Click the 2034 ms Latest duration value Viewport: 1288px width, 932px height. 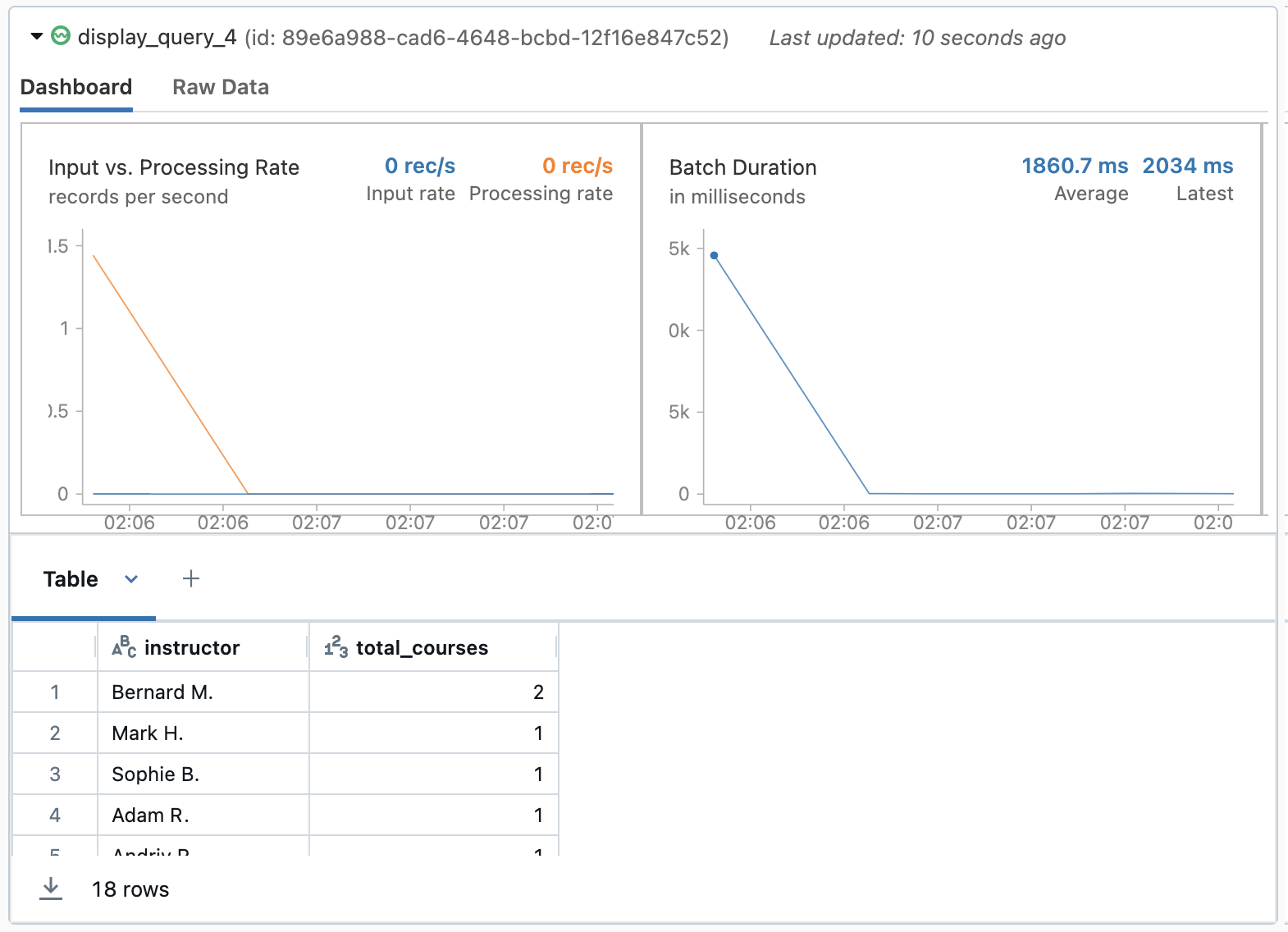tap(1188, 166)
